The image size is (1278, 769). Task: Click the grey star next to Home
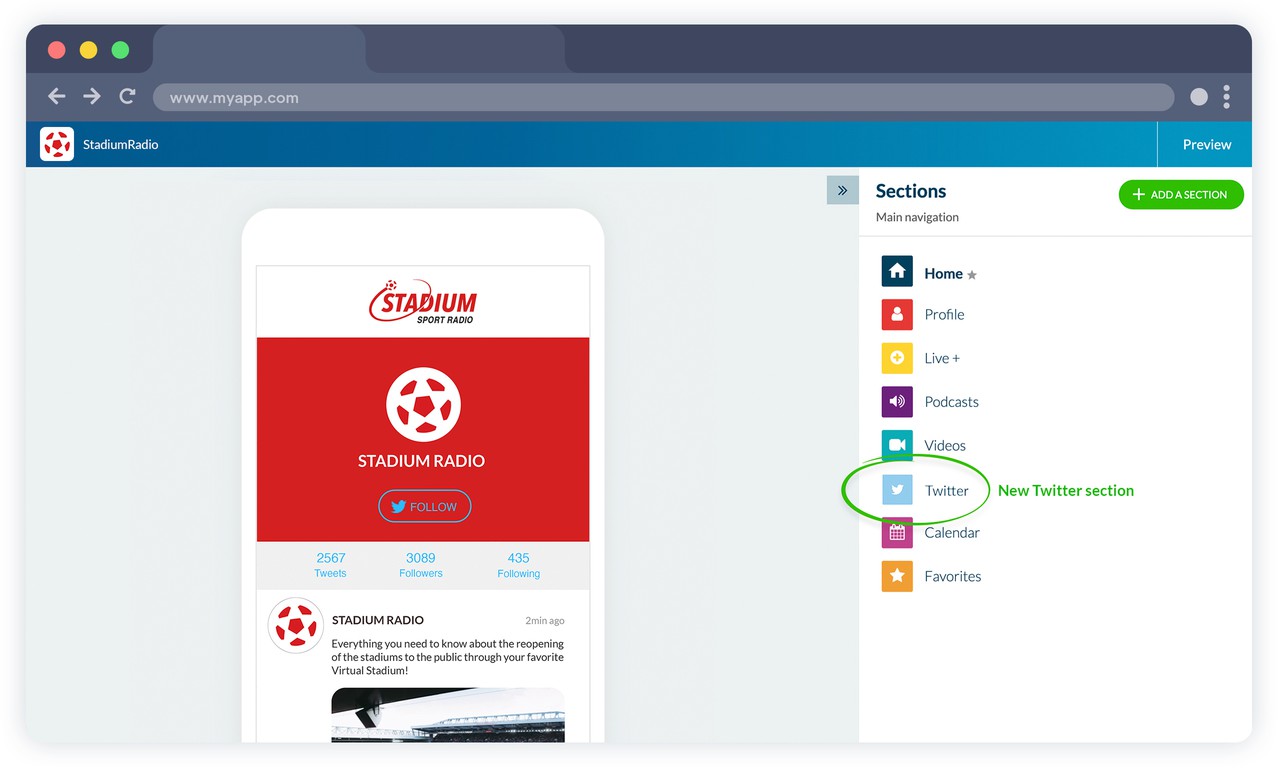(972, 275)
